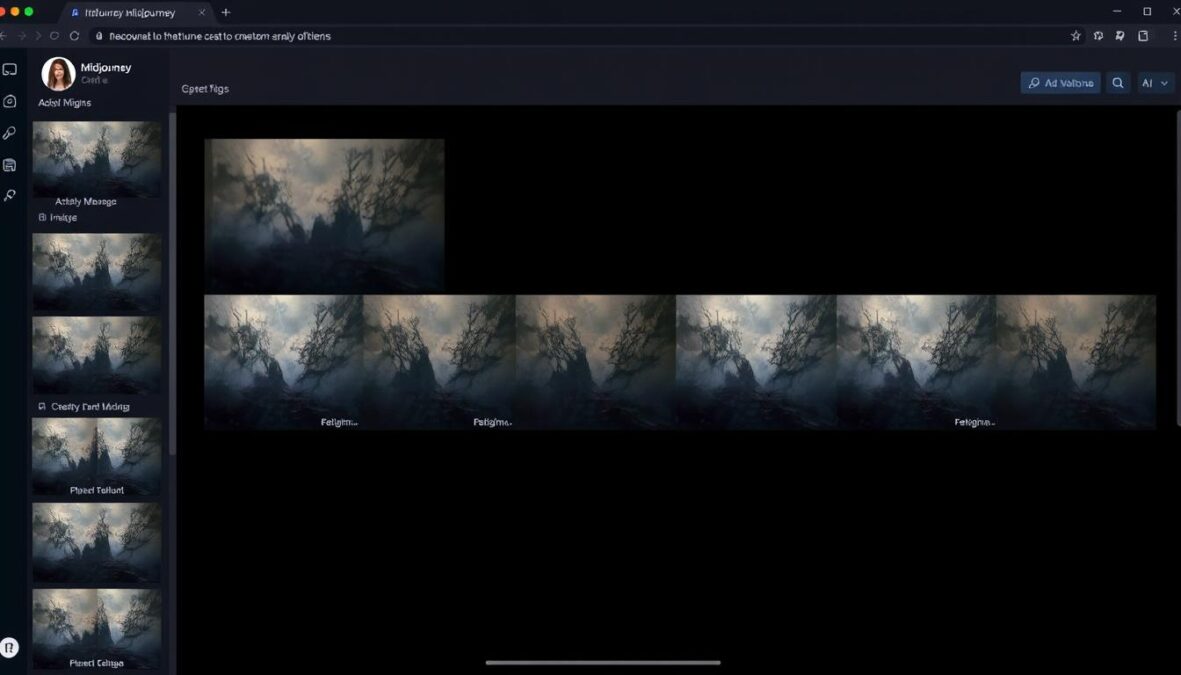Click the Ad Valons button
Screen dimensions: 1181x675
pyautogui.click(x=1060, y=82)
